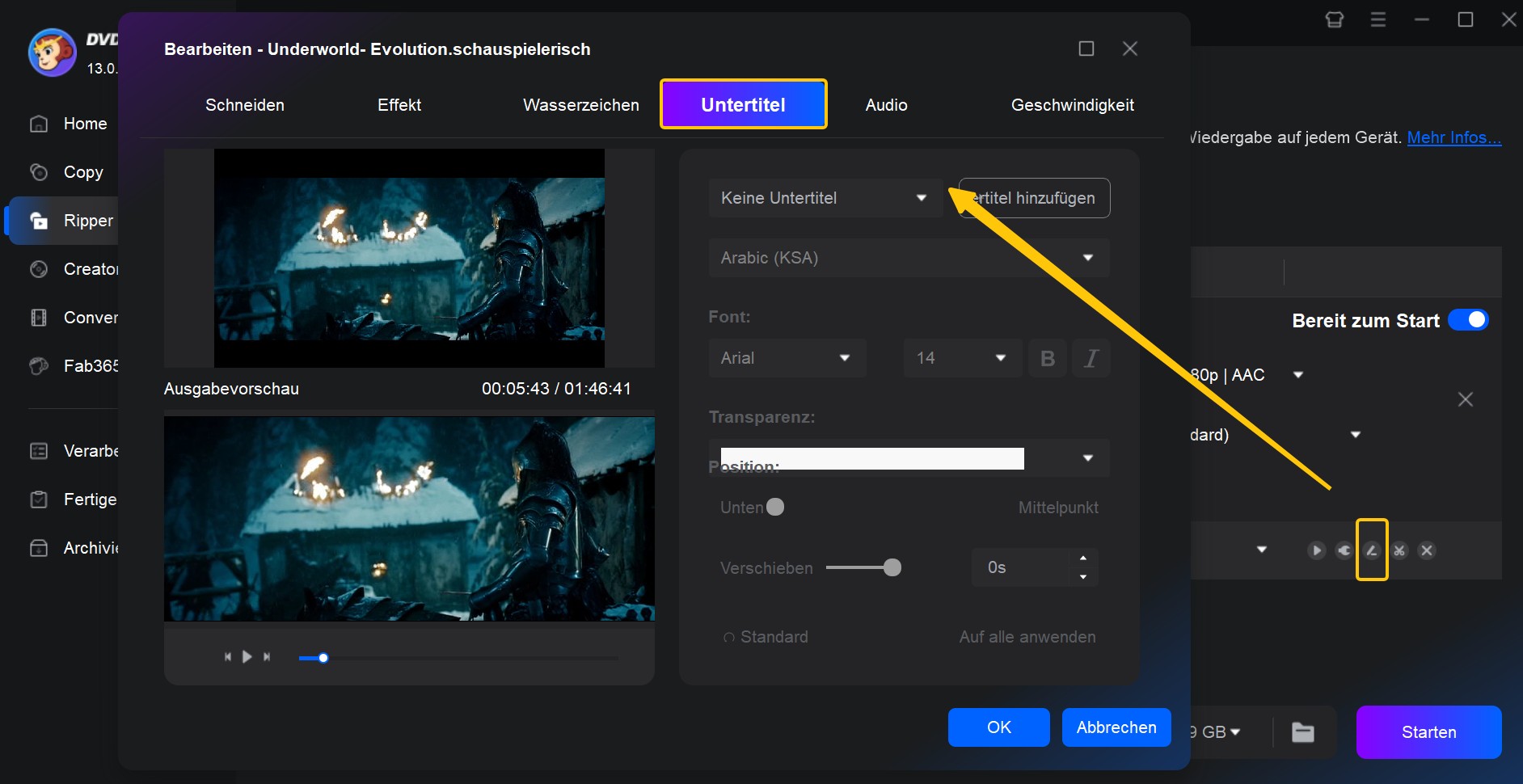The width and height of the screenshot is (1523, 784).
Task: Switch to the Geschwindigkeit tab
Action: click(x=1073, y=105)
